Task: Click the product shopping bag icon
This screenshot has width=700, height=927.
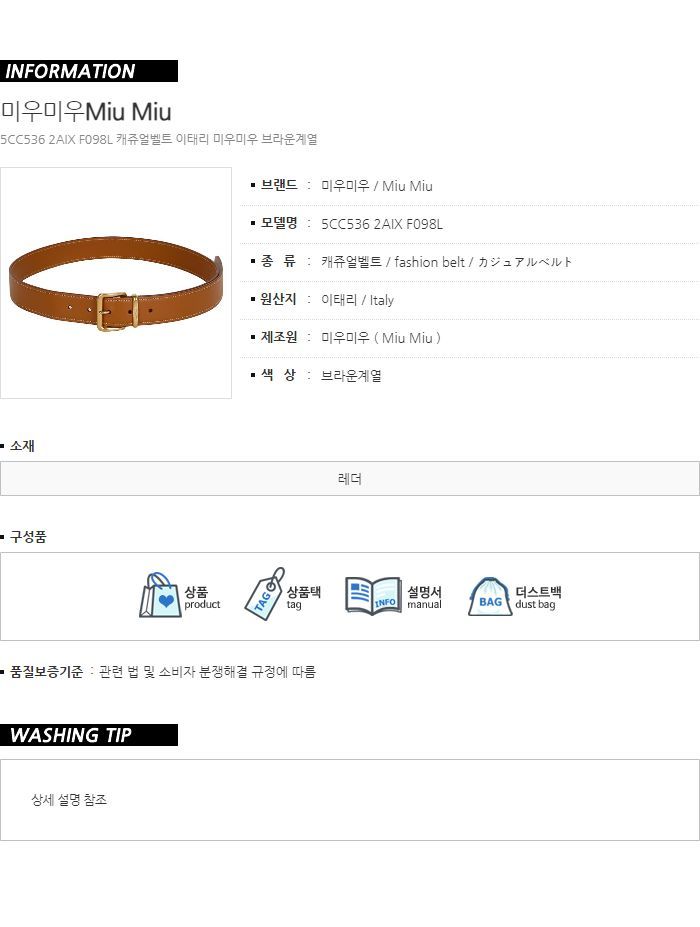Action: click(x=160, y=595)
